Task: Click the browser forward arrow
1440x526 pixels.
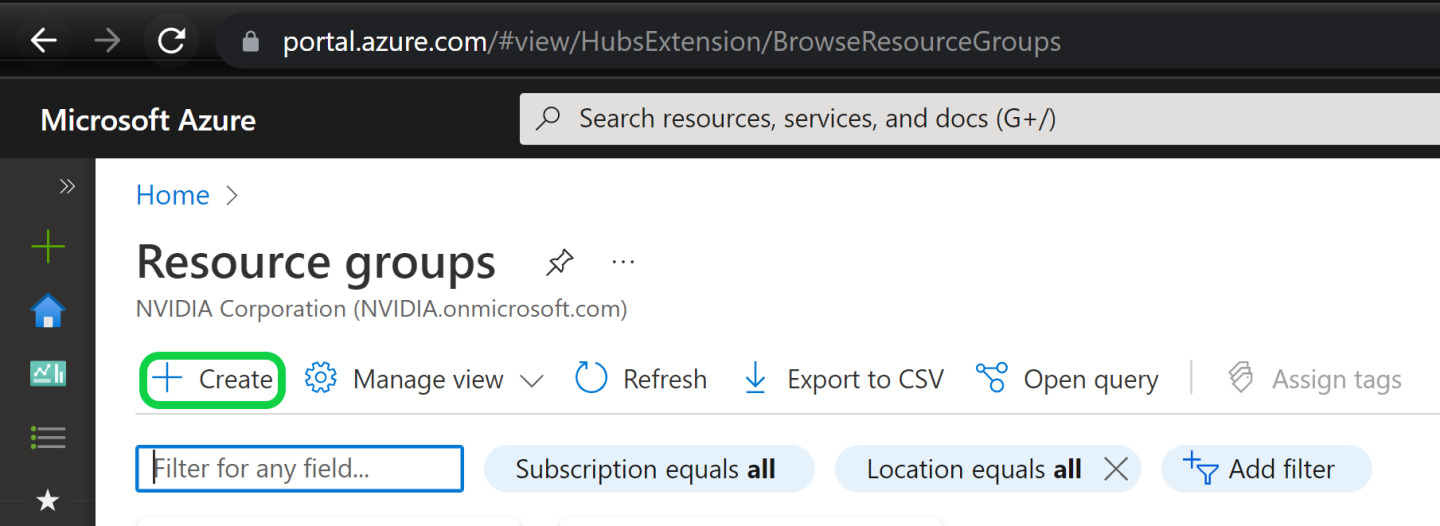Action: (107, 41)
